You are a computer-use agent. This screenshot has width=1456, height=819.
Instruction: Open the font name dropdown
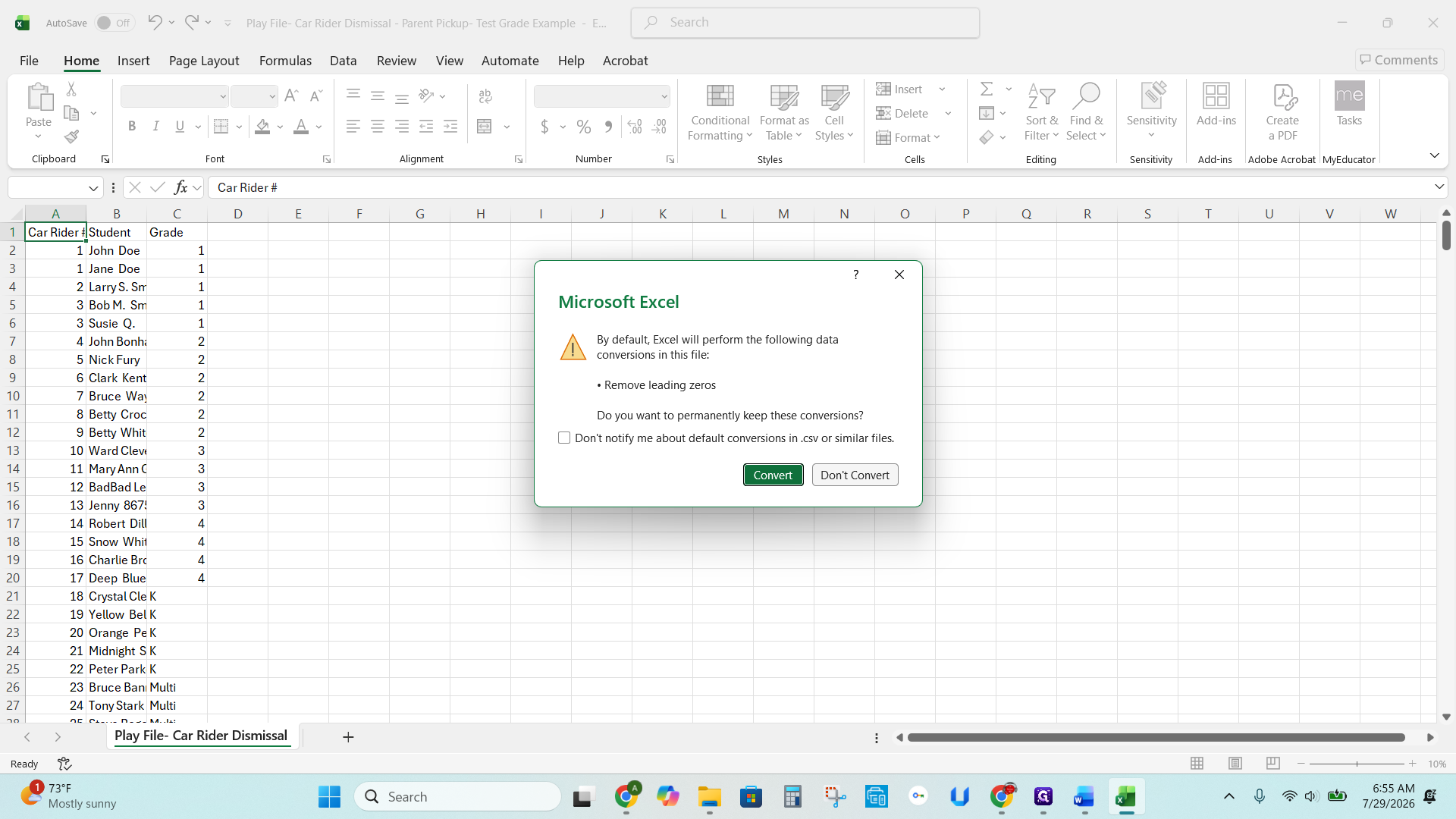[x=223, y=96]
